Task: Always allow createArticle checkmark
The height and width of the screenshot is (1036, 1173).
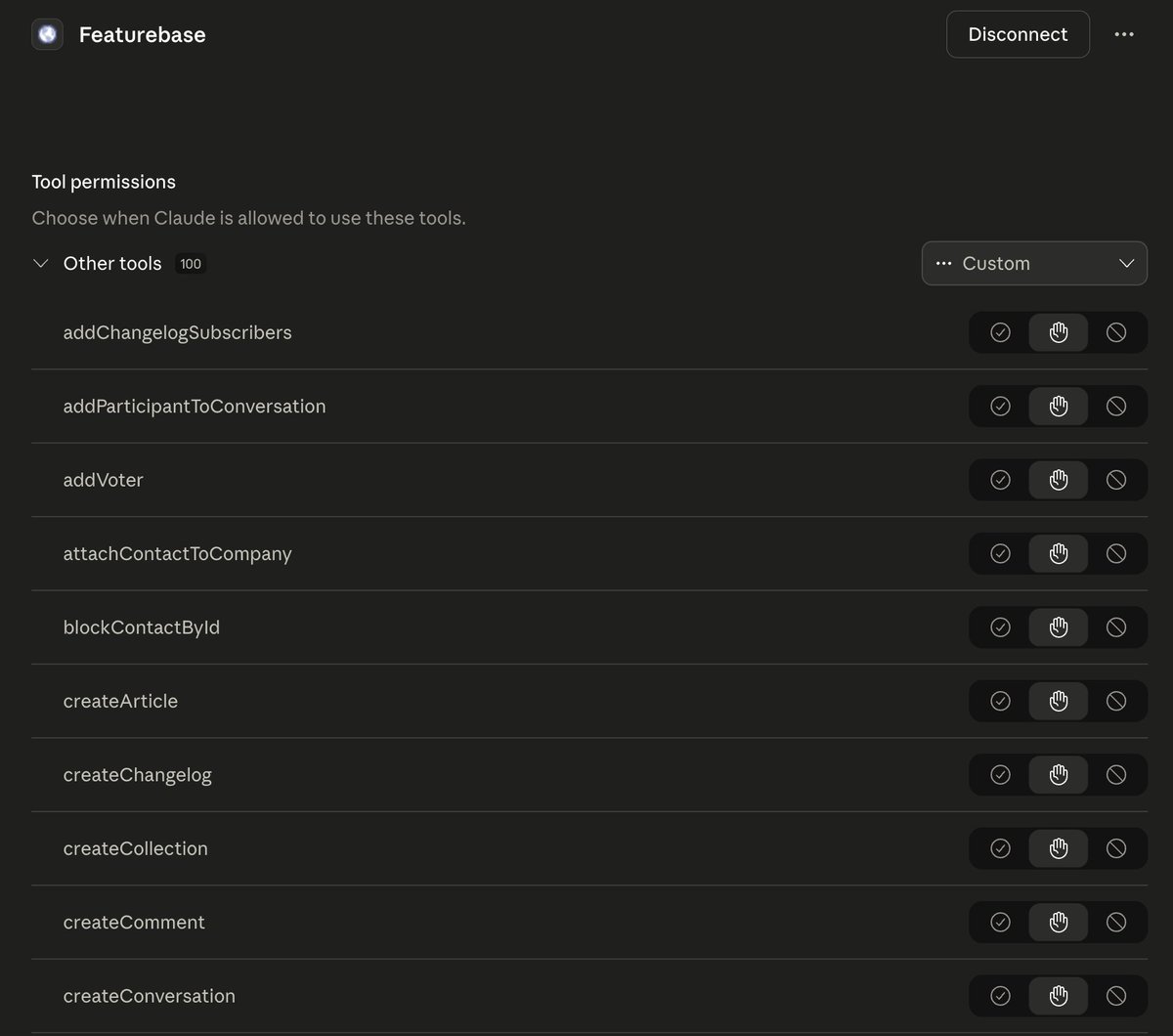Action: 1000,701
